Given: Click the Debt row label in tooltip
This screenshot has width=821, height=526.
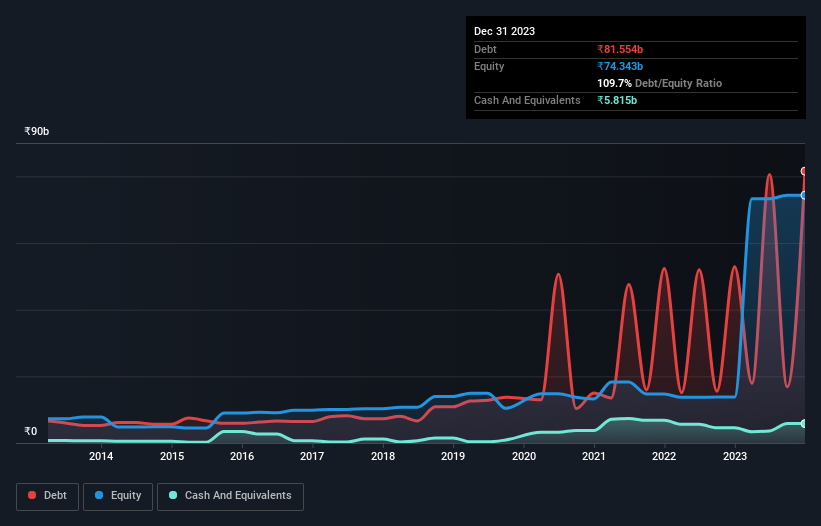Looking at the screenshot, I should coord(485,49).
